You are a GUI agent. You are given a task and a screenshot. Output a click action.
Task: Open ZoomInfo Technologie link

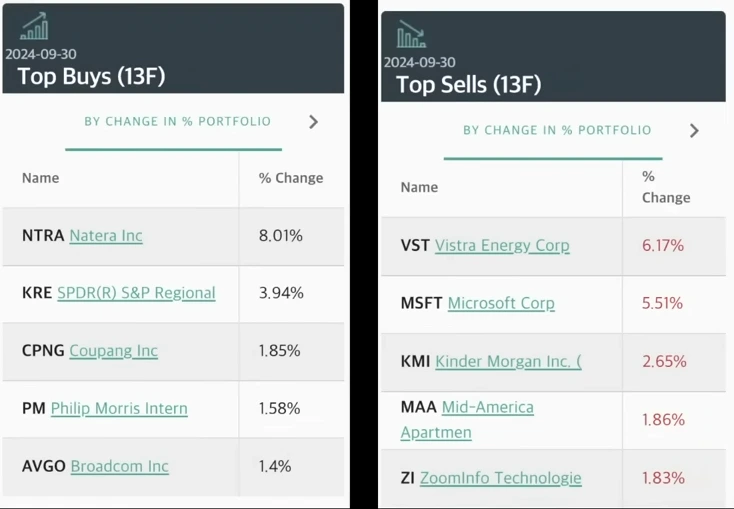tap(500, 478)
